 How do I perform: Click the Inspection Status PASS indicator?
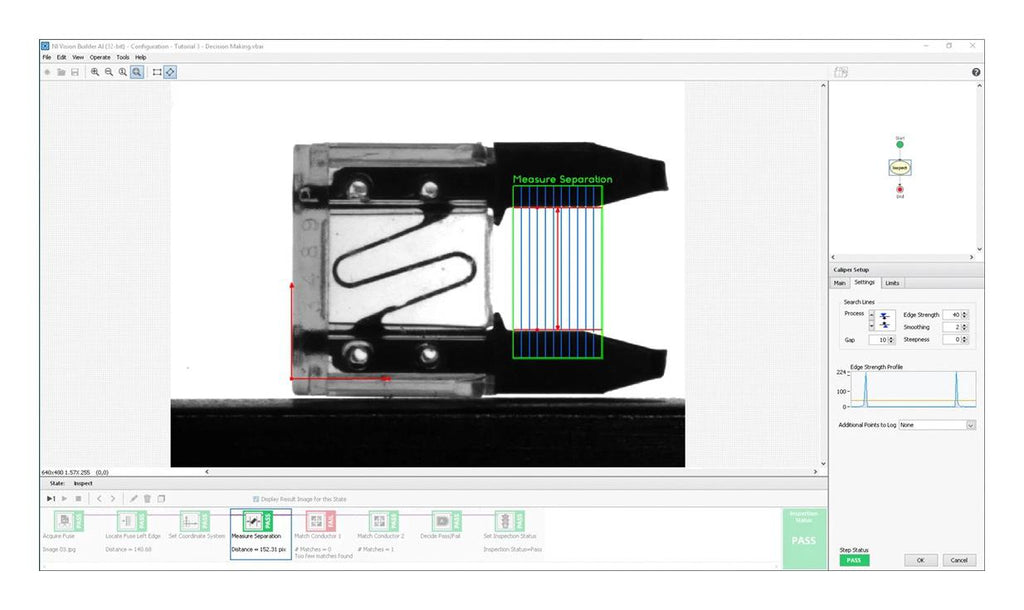point(804,539)
